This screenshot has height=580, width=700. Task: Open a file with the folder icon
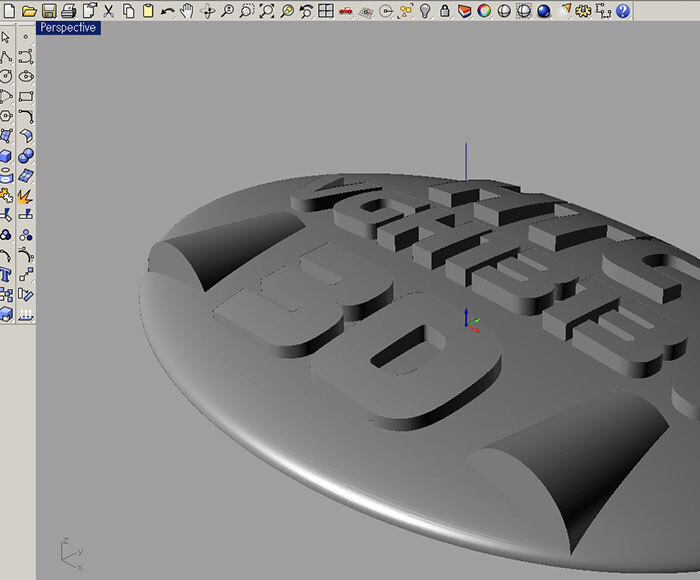tap(28, 11)
